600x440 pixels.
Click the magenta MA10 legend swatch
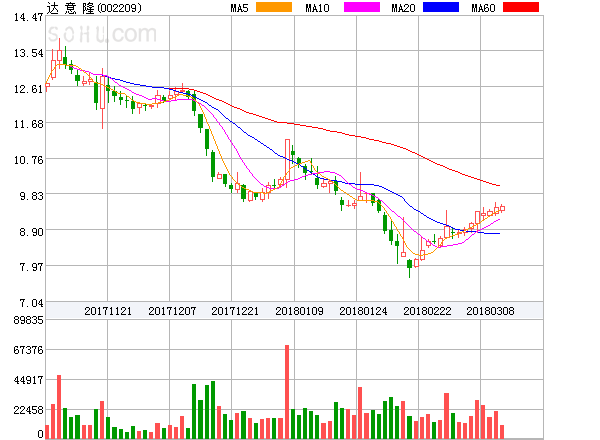pos(362,7)
